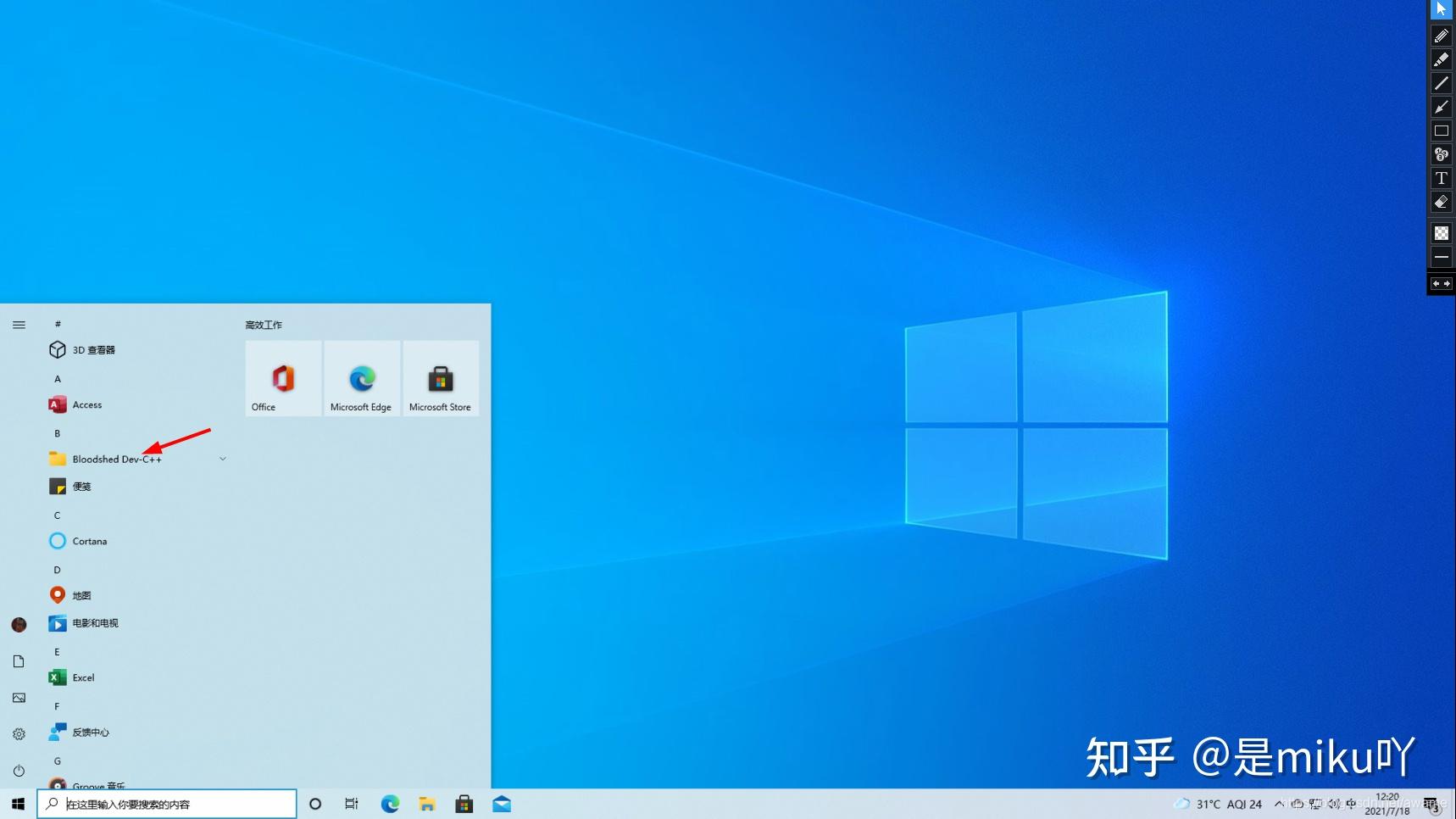The image size is (1456, 819).
Task: Switch to the cursor selection tool
Action: point(1440,9)
